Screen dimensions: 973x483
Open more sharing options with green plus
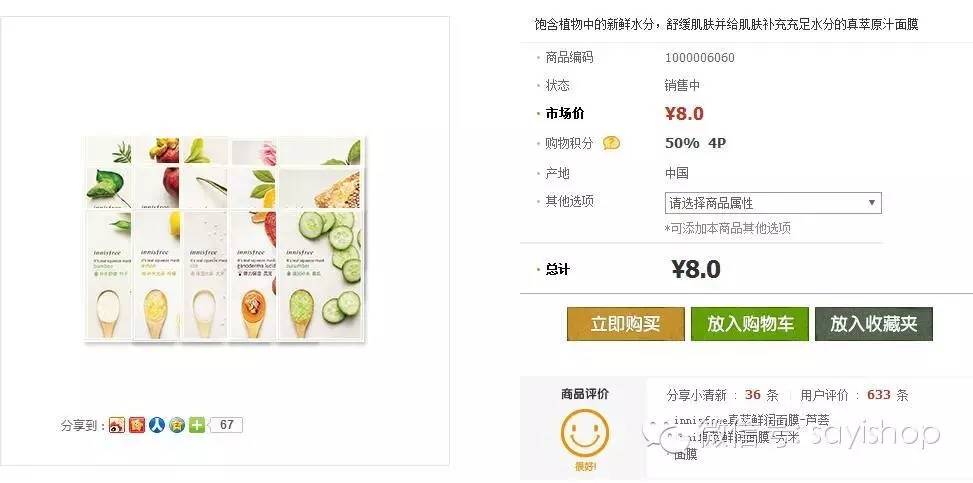click(x=197, y=425)
